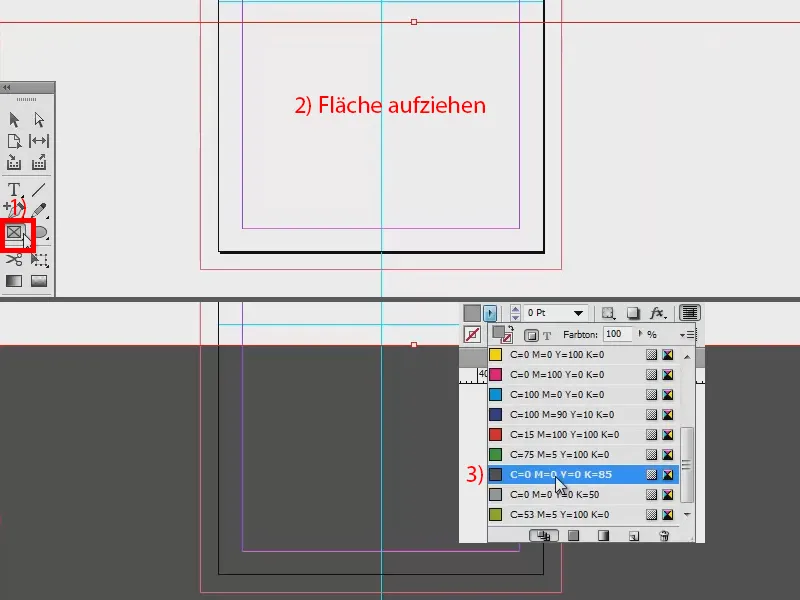Select the Scissors tool
800x600 pixels.
coord(14,260)
